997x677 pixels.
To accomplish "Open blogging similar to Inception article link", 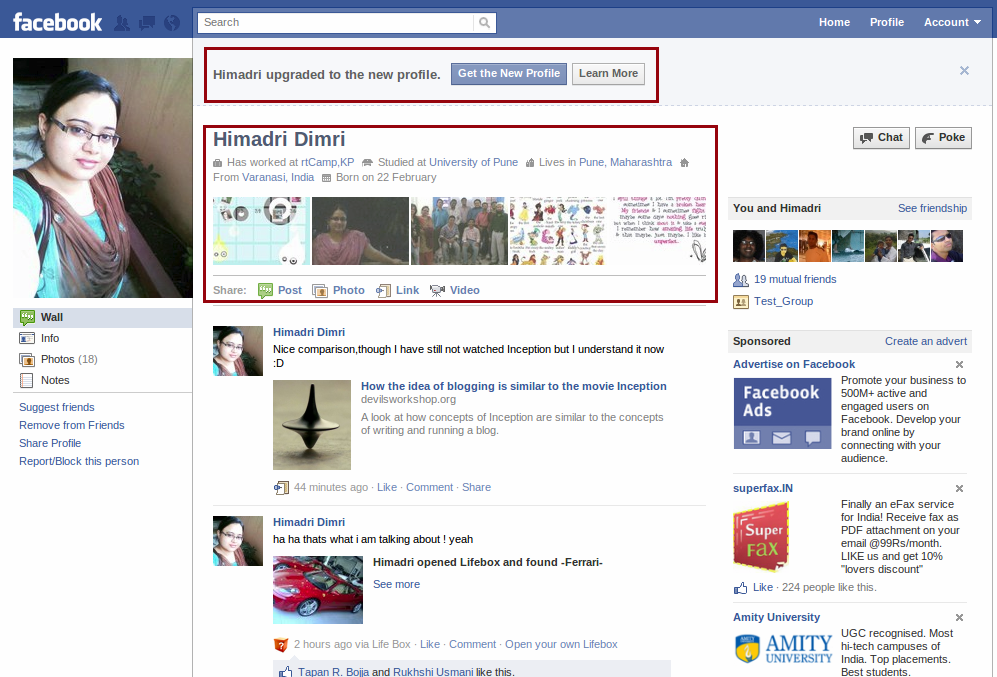I will pyautogui.click(x=514, y=386).
